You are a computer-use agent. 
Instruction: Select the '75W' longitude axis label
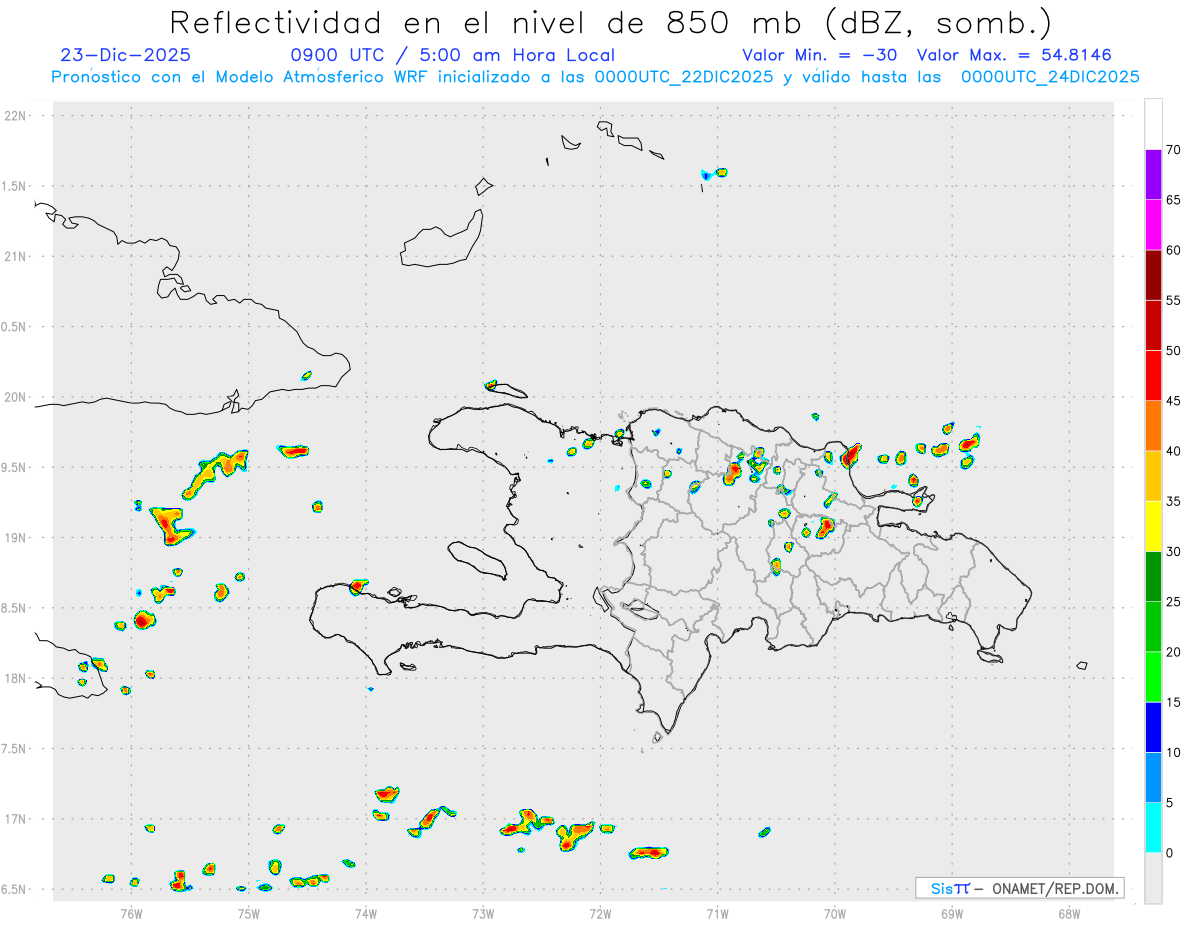tap(248, 912)
